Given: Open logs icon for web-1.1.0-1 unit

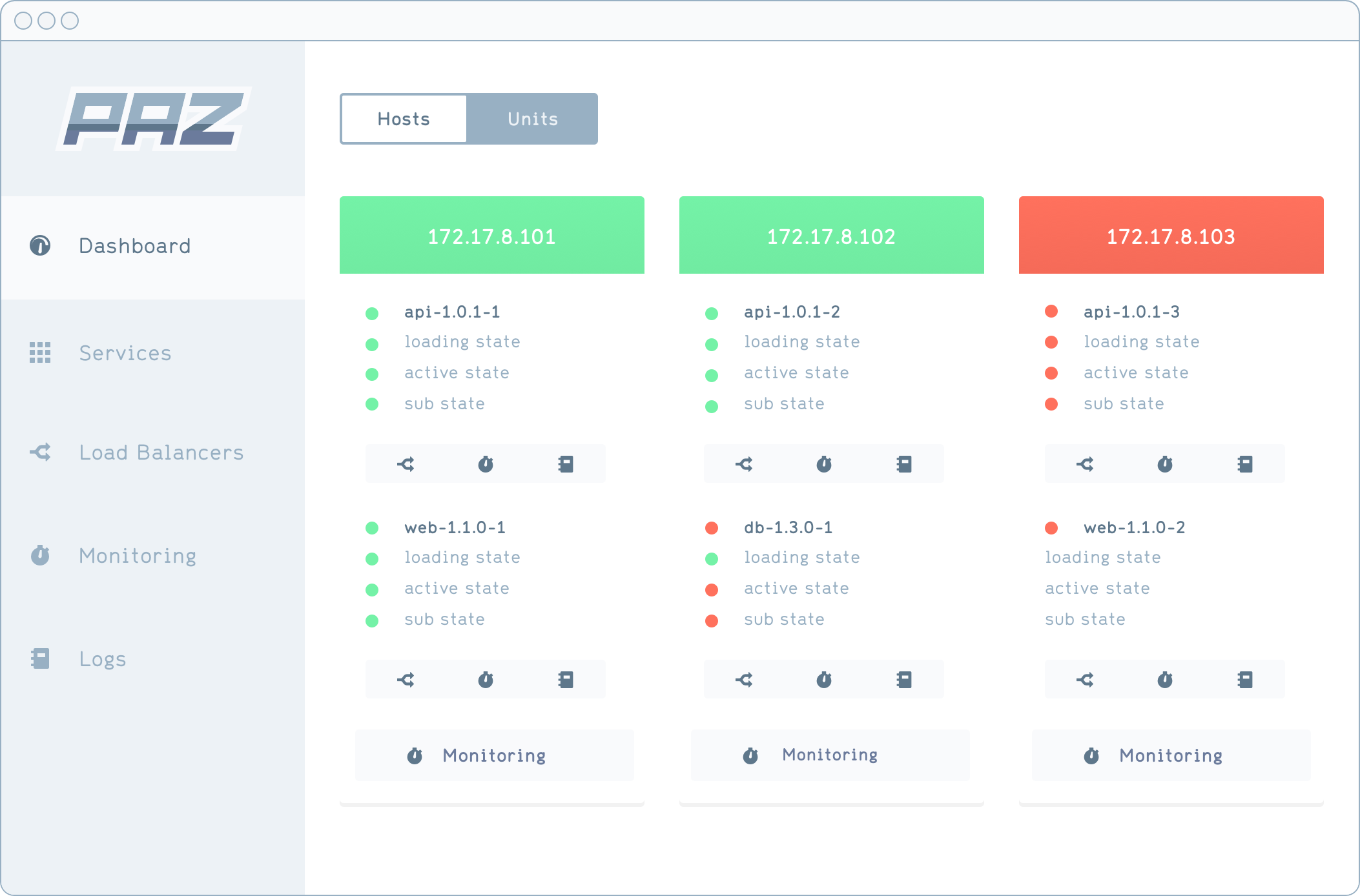Looking at the screenshot, I should point(566,679).
